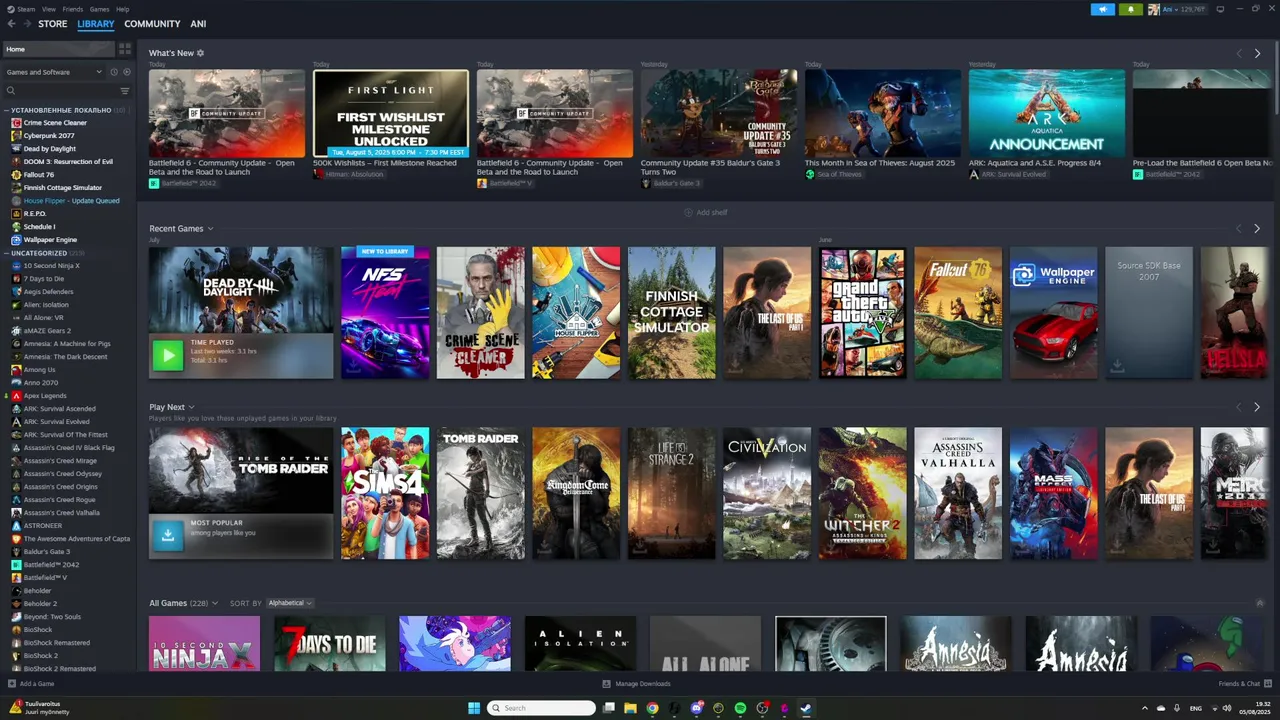Open the Games menu

100,9
